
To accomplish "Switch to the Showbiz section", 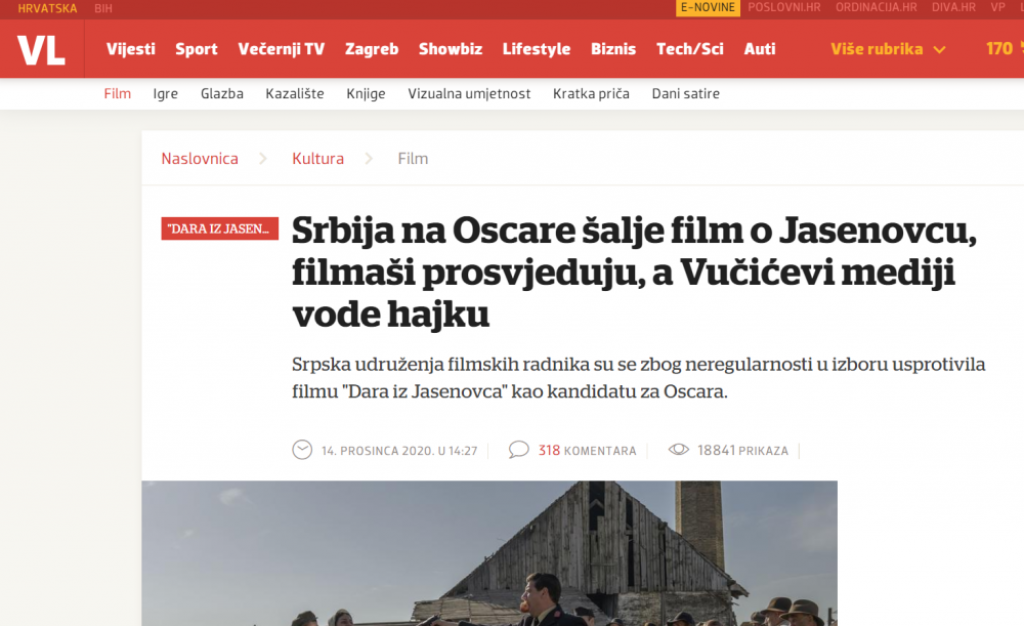I will pyautogui.click(x=450, y=48).
